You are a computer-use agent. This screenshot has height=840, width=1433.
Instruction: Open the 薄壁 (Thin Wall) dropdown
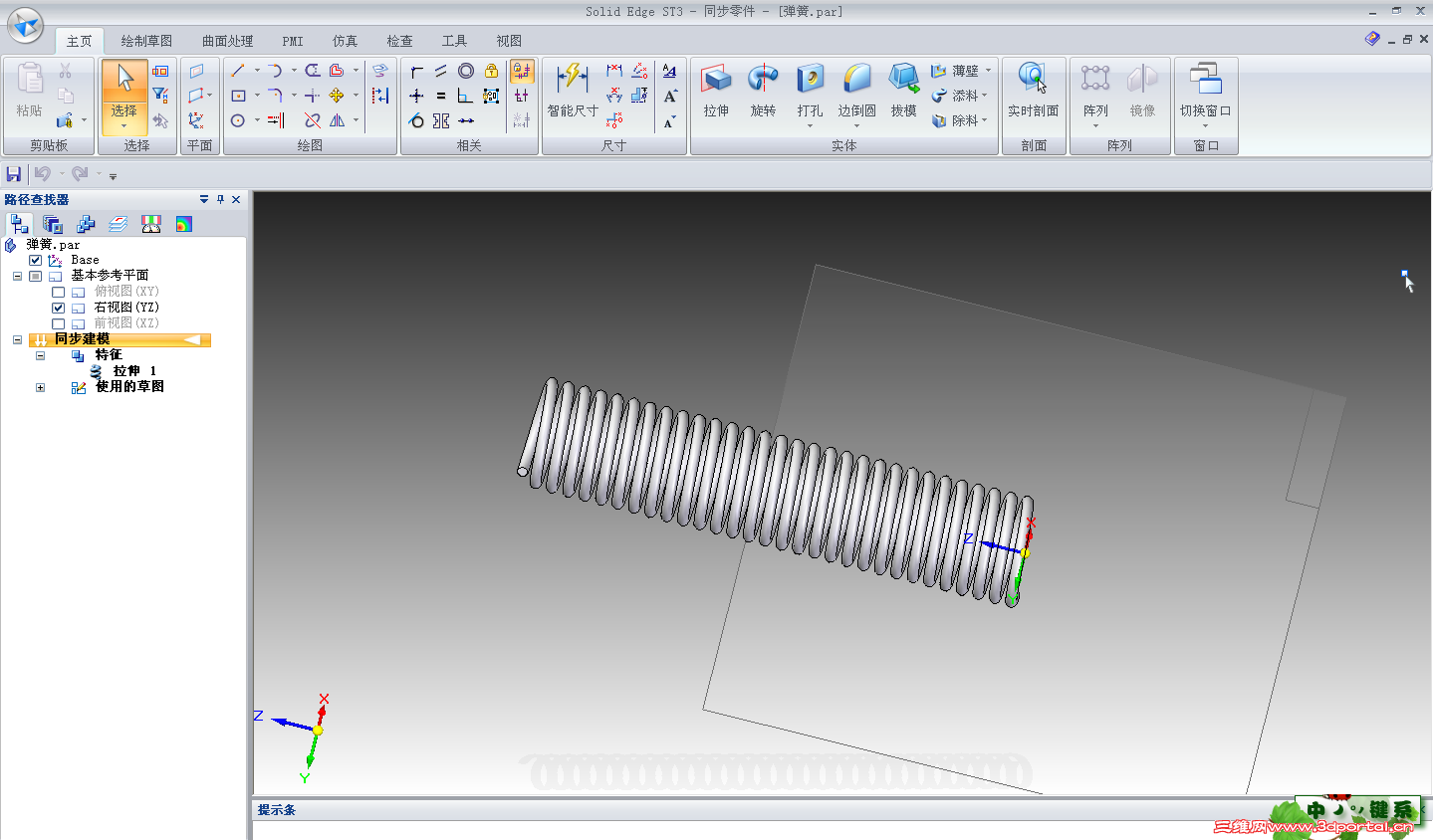pyautogui.click(x=988, y=71)
